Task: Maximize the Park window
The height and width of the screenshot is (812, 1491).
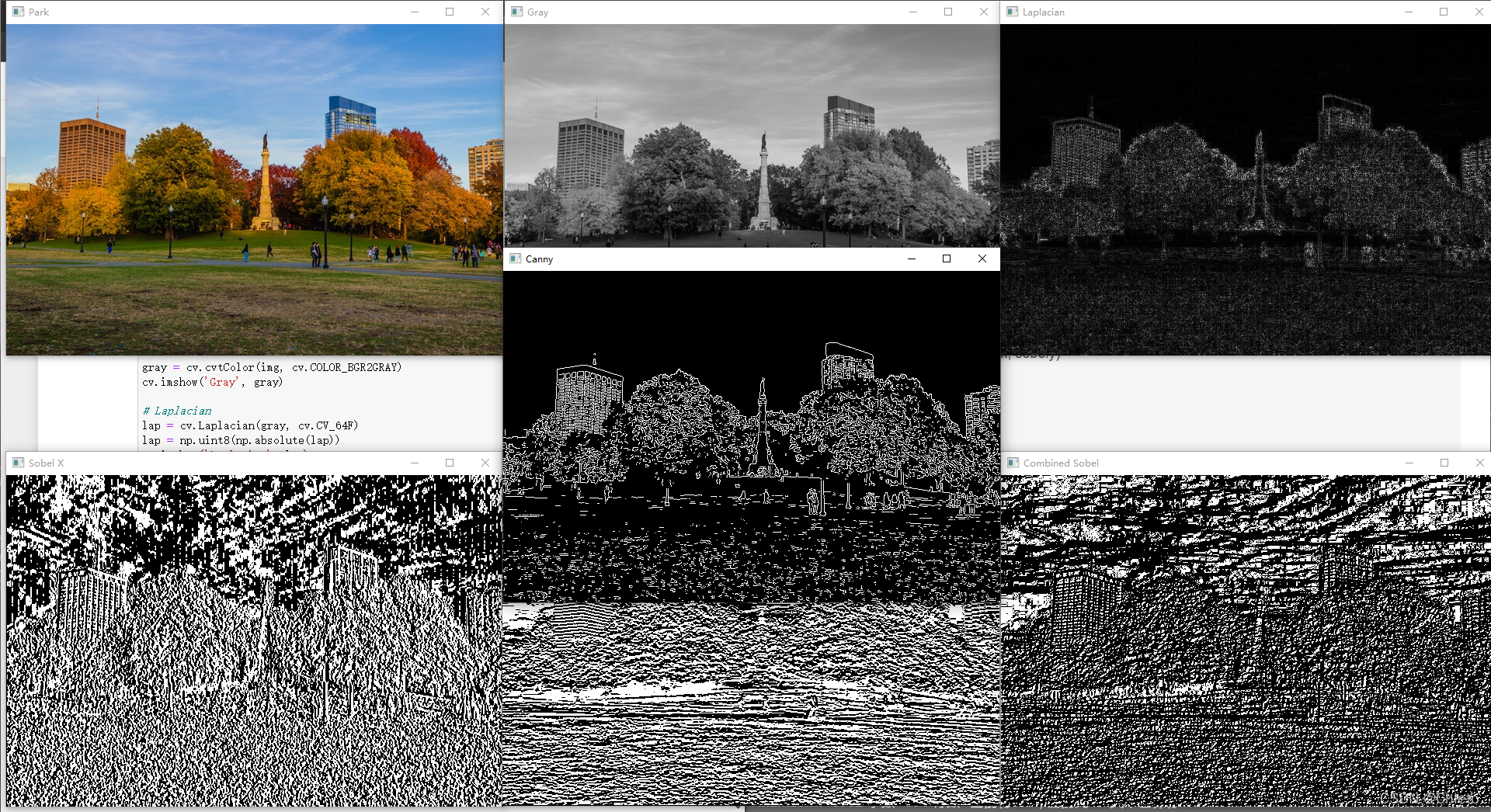Action: [450, 12]
